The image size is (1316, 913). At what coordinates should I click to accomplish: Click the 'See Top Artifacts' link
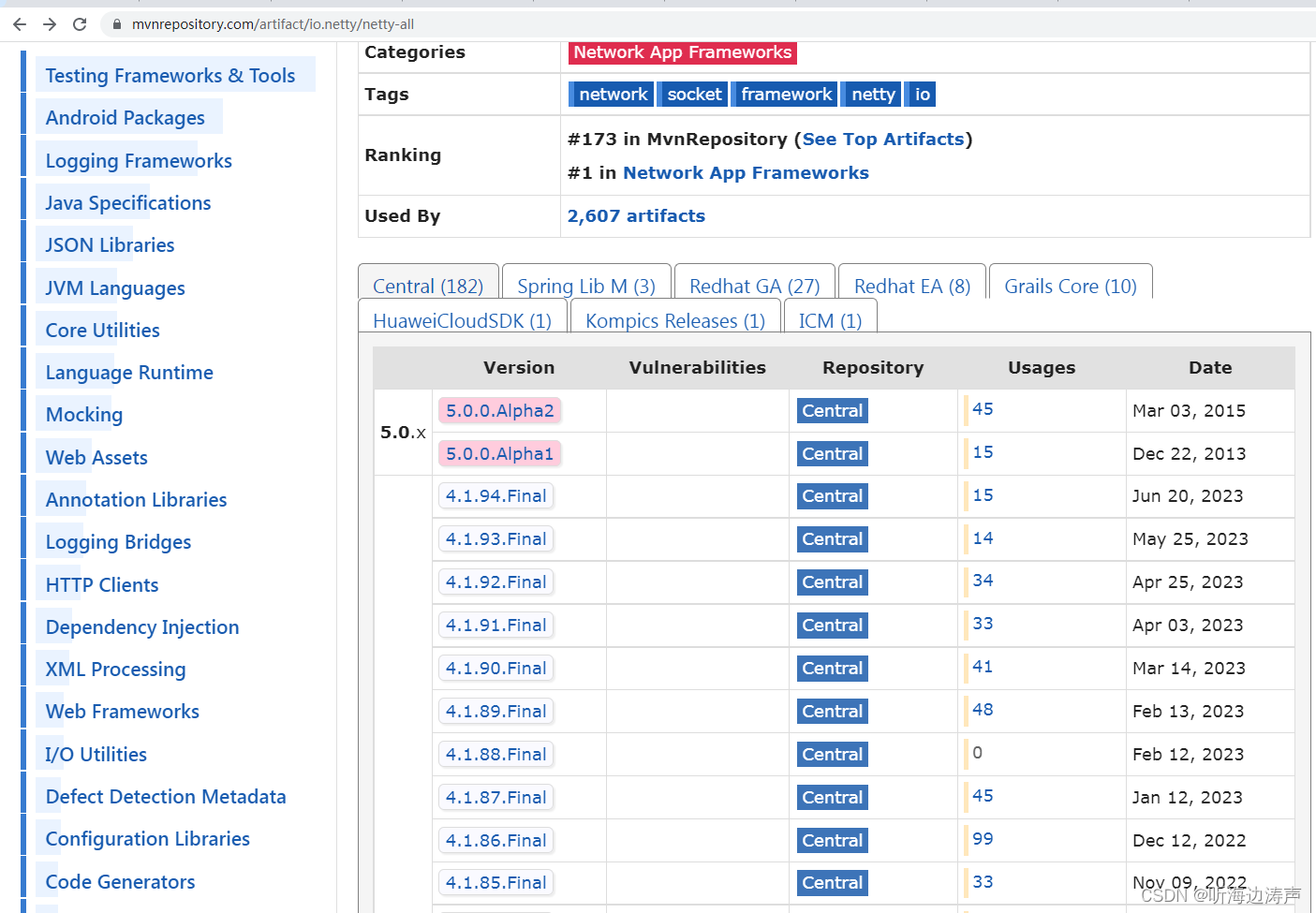[883, 139]
